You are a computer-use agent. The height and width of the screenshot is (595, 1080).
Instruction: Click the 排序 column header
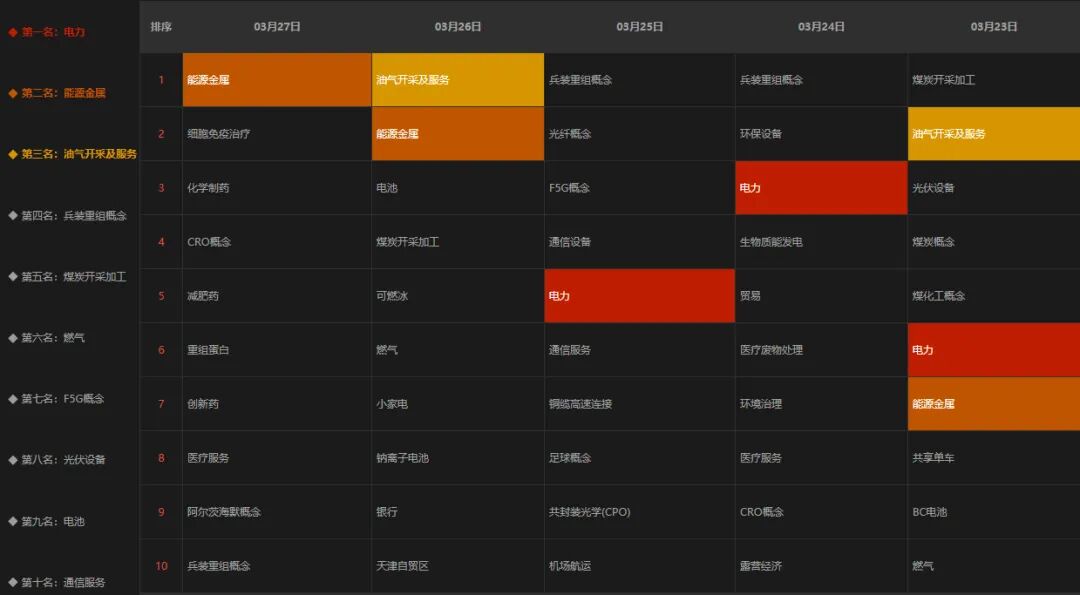tap(161, 27)
